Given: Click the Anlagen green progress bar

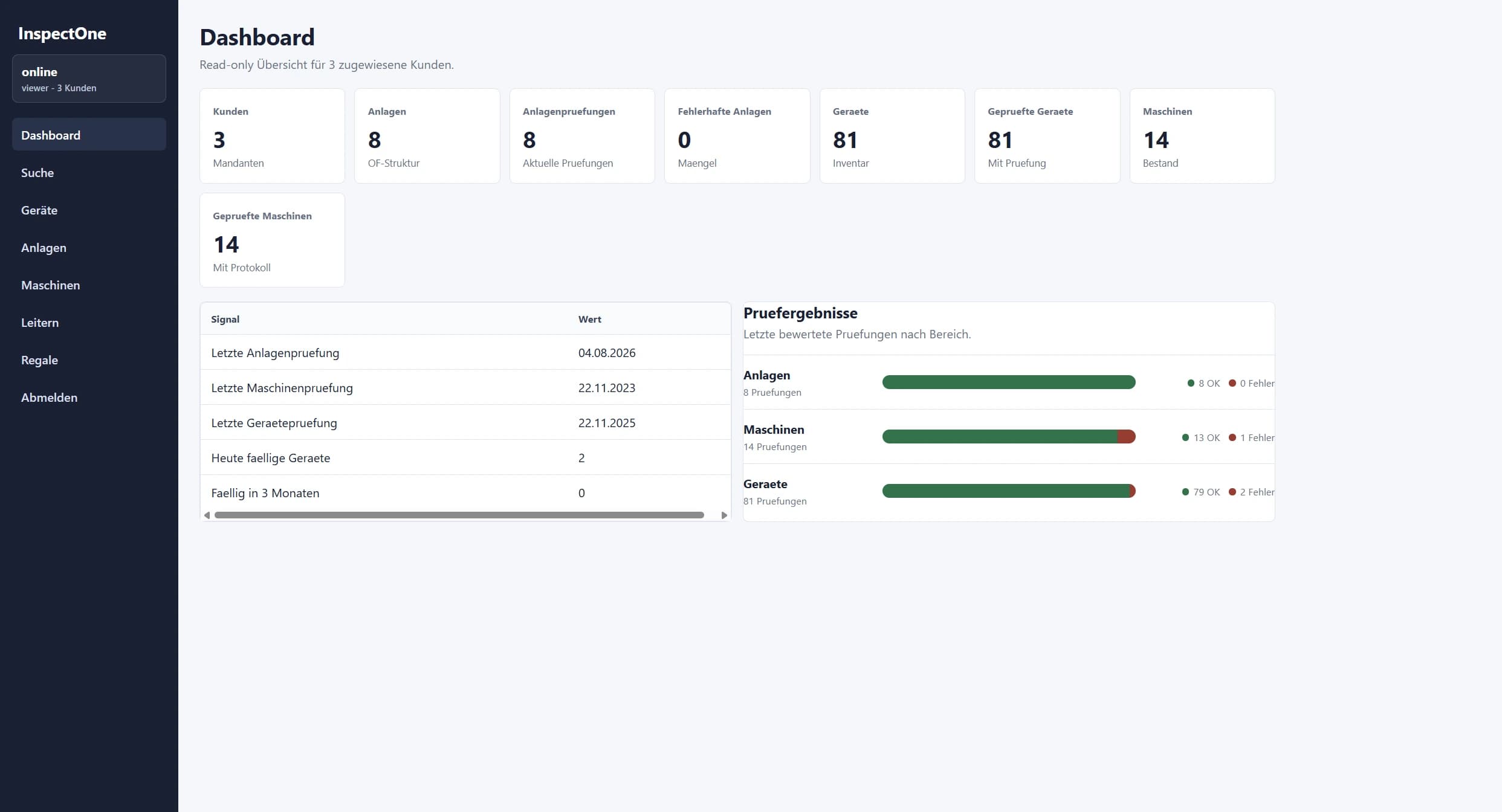Looking at the screenshot, I should (1009, 382).
